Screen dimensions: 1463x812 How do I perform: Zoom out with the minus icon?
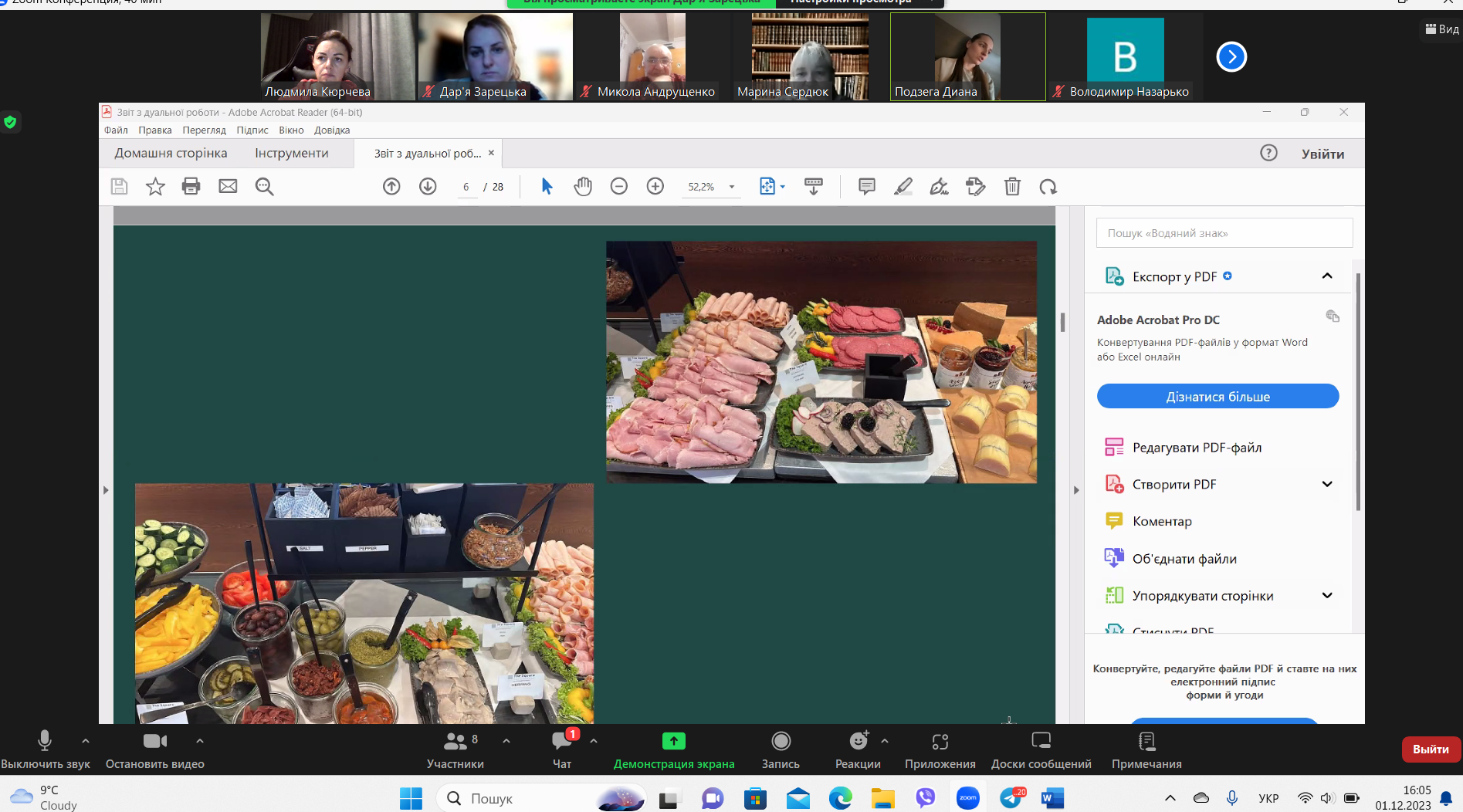coord(618,186)
